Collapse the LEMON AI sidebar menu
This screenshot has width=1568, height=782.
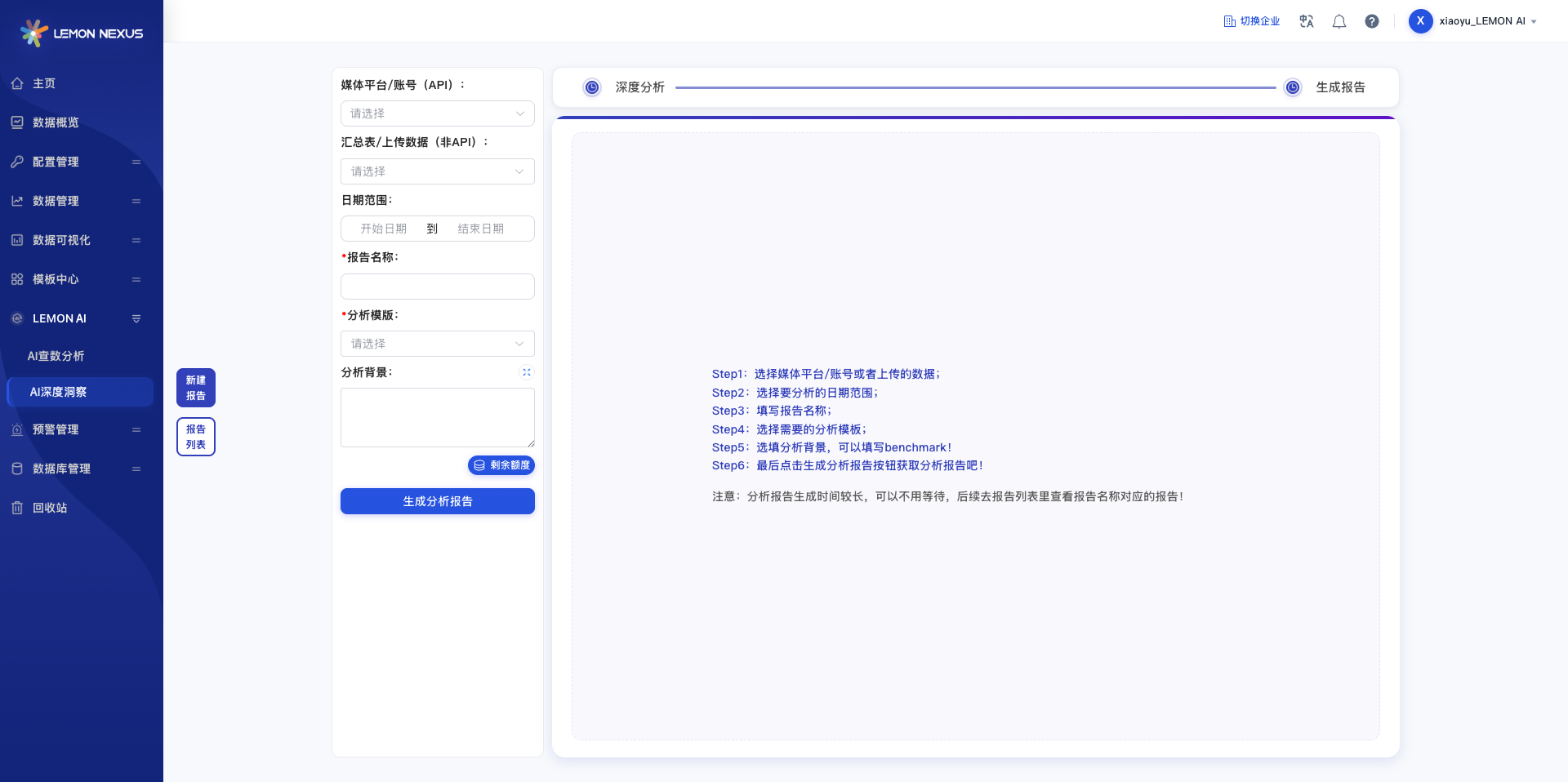[82, 318]
